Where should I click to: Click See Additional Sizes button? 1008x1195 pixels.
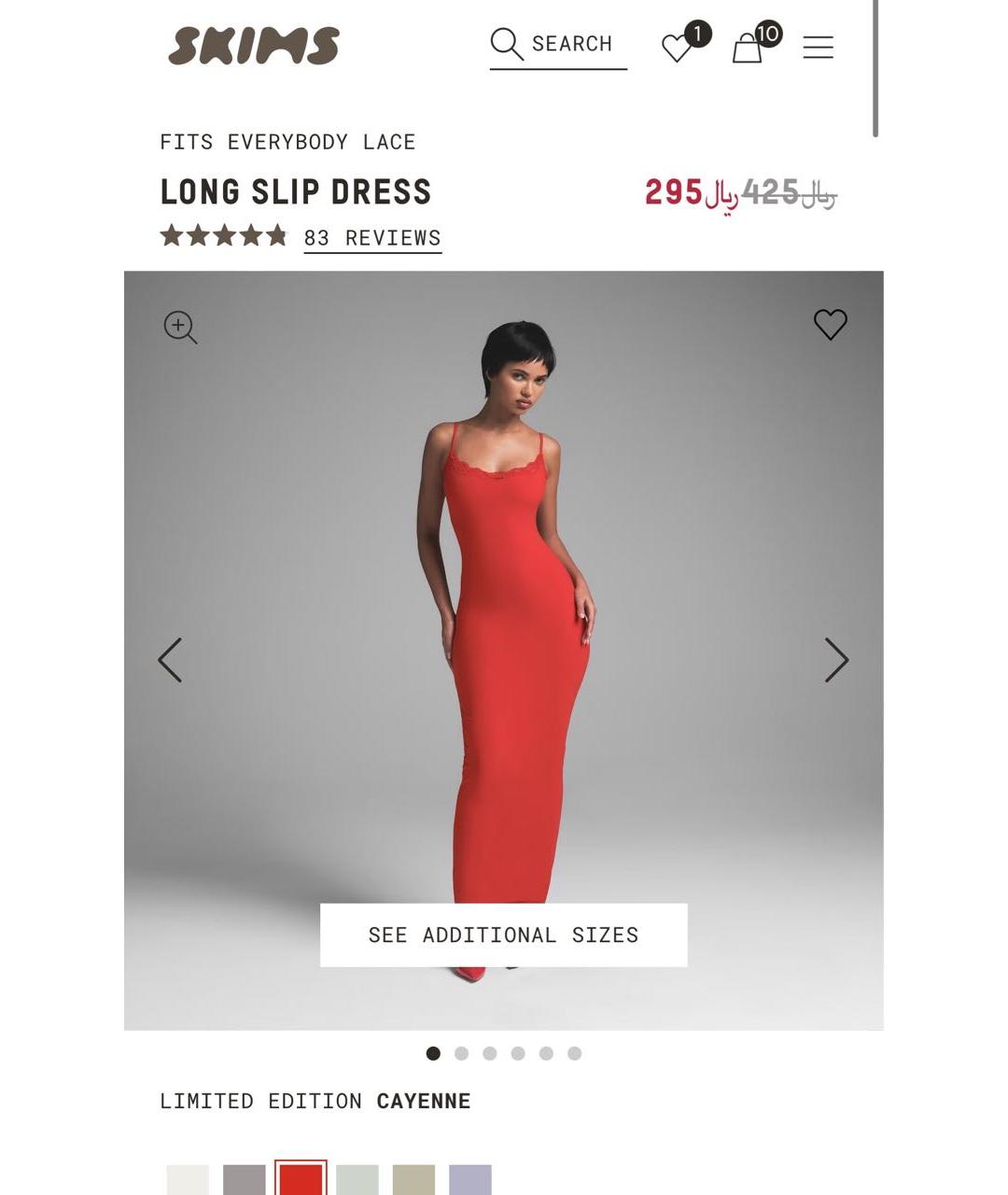[x=504, y=935]
